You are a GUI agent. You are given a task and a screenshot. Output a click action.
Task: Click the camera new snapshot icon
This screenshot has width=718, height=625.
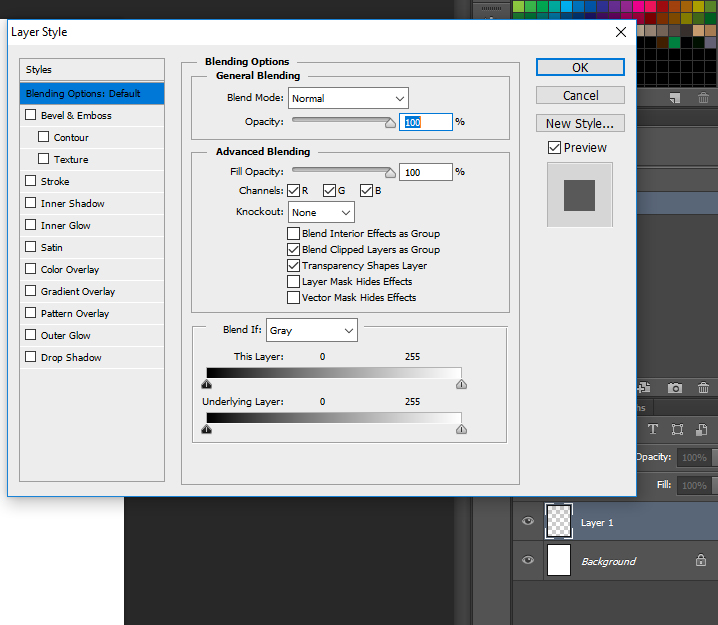point(674,388)
